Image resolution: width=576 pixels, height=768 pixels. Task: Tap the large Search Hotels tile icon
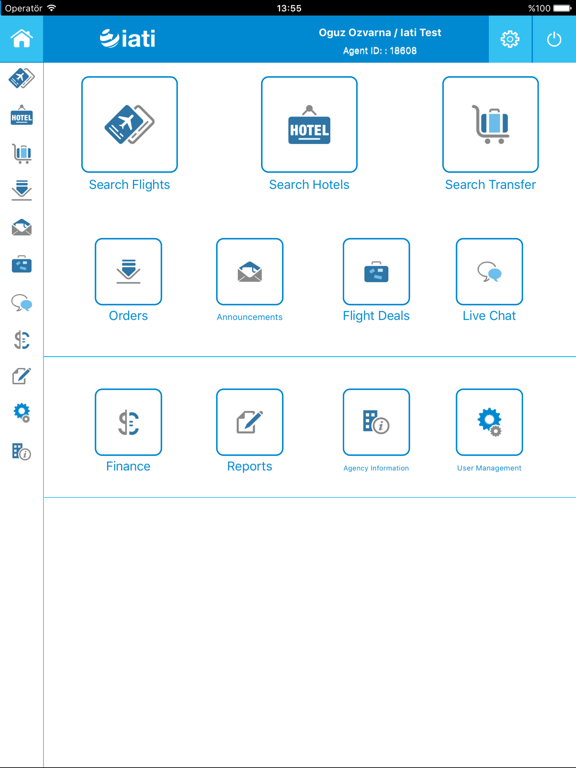[309, 124]
